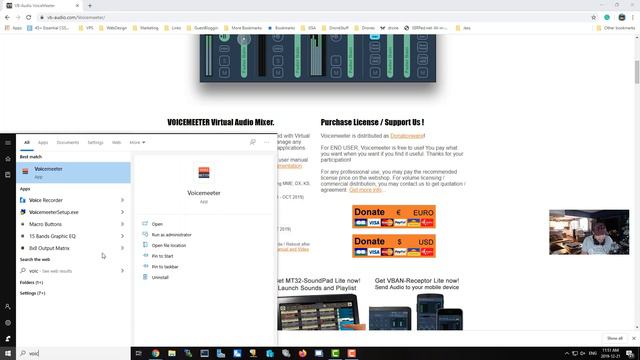Expand VoicemeeterSetup.exe result arrow
640x360 pixels.
coord(122,212)
